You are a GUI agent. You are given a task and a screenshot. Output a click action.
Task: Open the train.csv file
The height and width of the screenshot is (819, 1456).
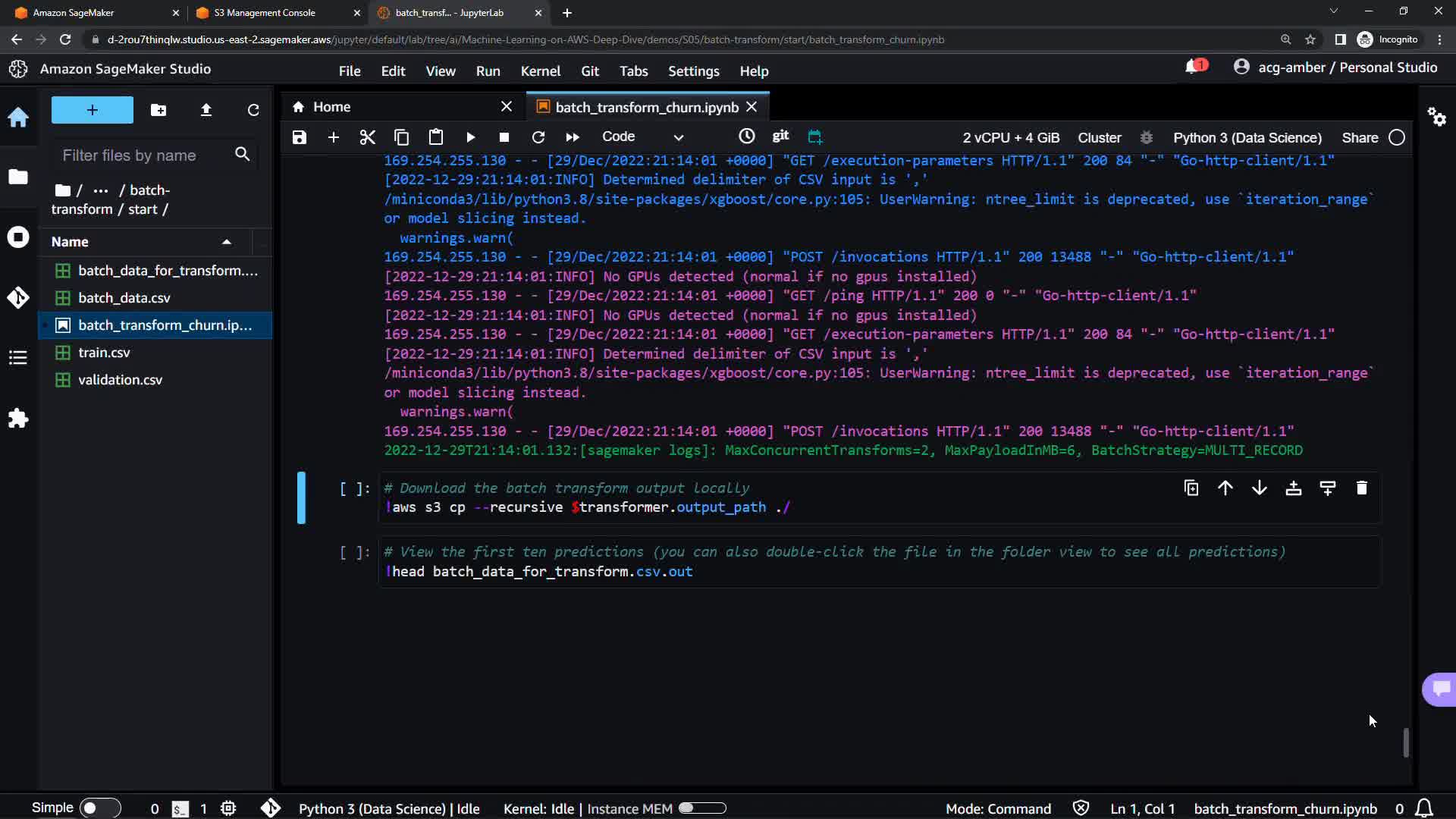(x=104, y=353)
